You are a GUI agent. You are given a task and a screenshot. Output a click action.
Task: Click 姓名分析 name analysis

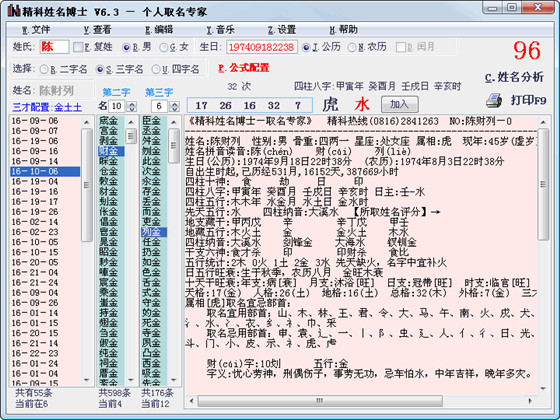(514, 77)
